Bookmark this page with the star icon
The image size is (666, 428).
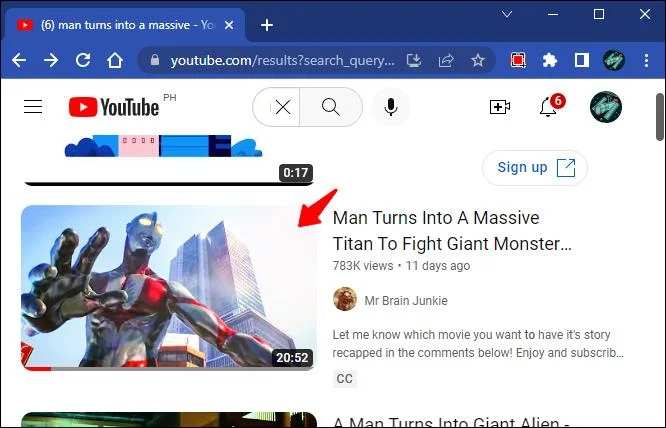click(x=478, y=60)
